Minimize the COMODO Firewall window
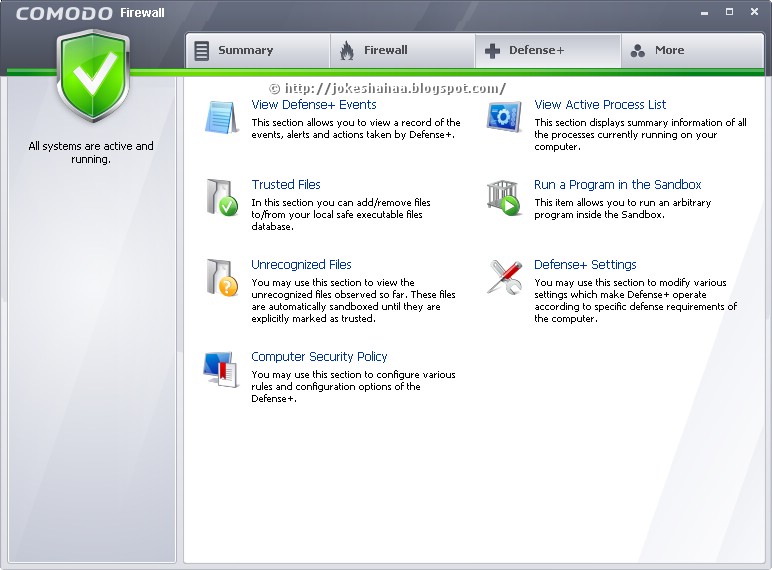This screenshot has height=570, width=772. [x=705, y=12]
